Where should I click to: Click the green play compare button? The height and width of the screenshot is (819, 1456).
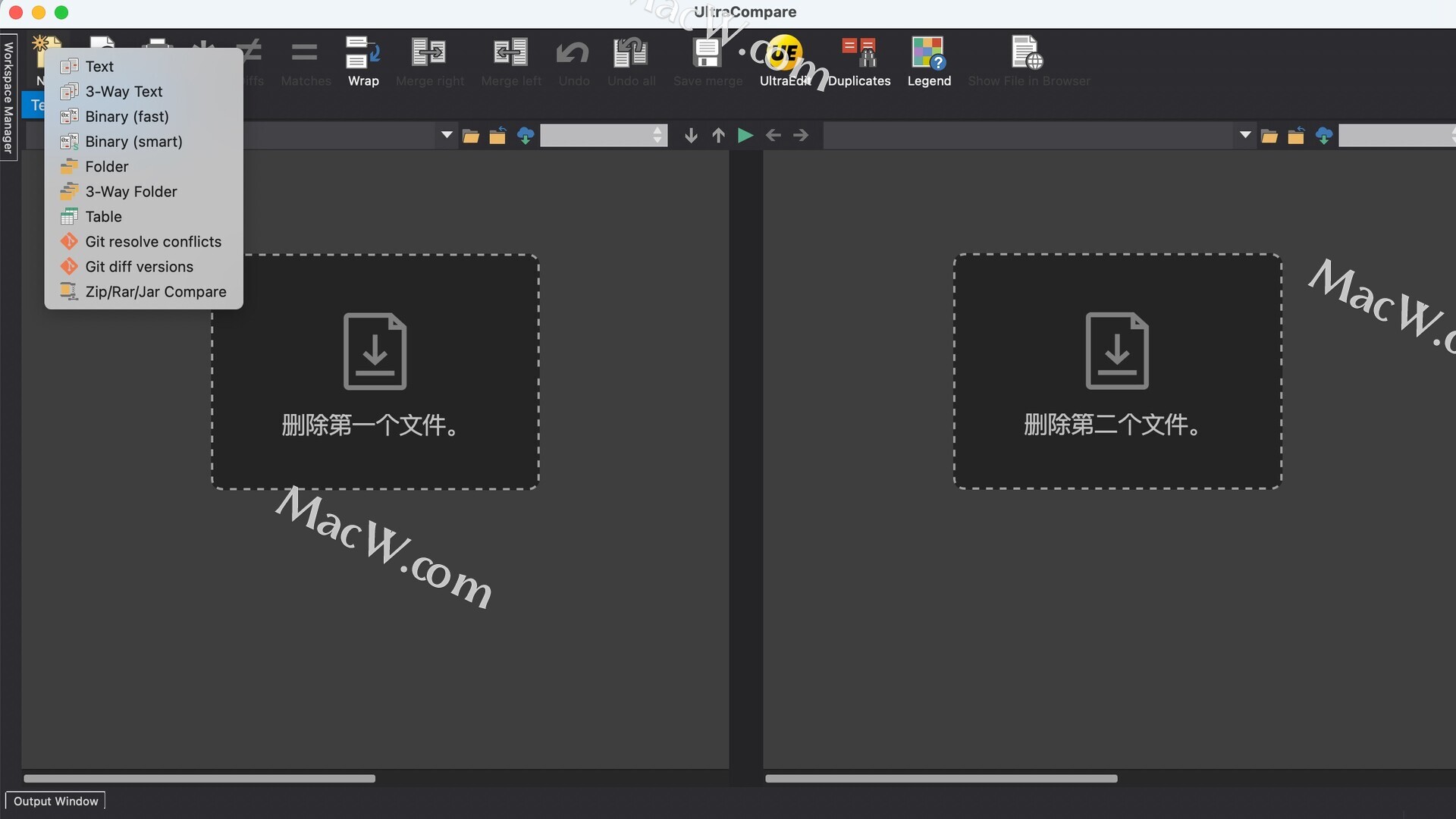click(x=745, y=135)
